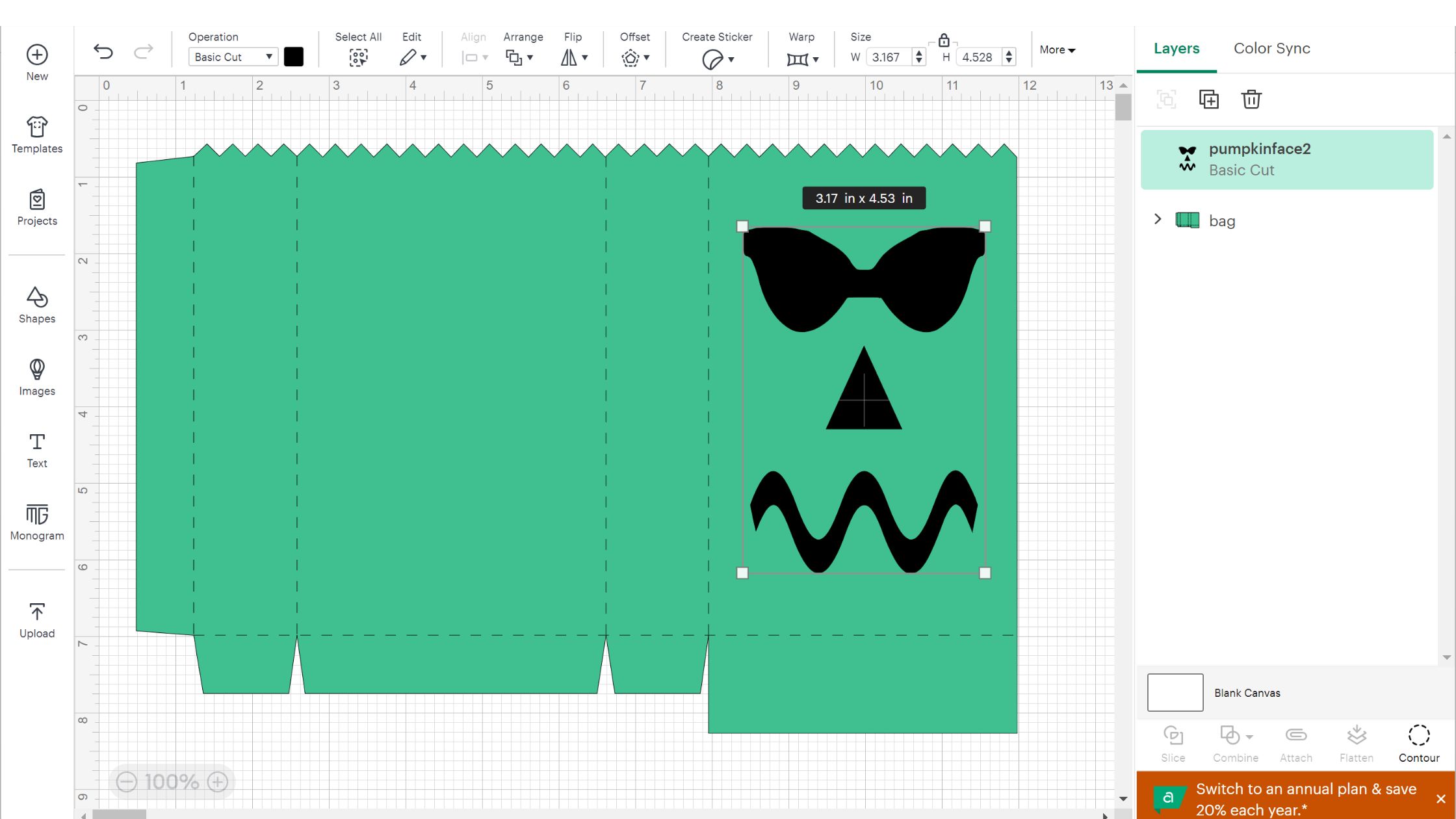The width and height of the screenshot is (1456, 819).
Task: Select the pumpkinface2 layer
Action: point(1286,159)
